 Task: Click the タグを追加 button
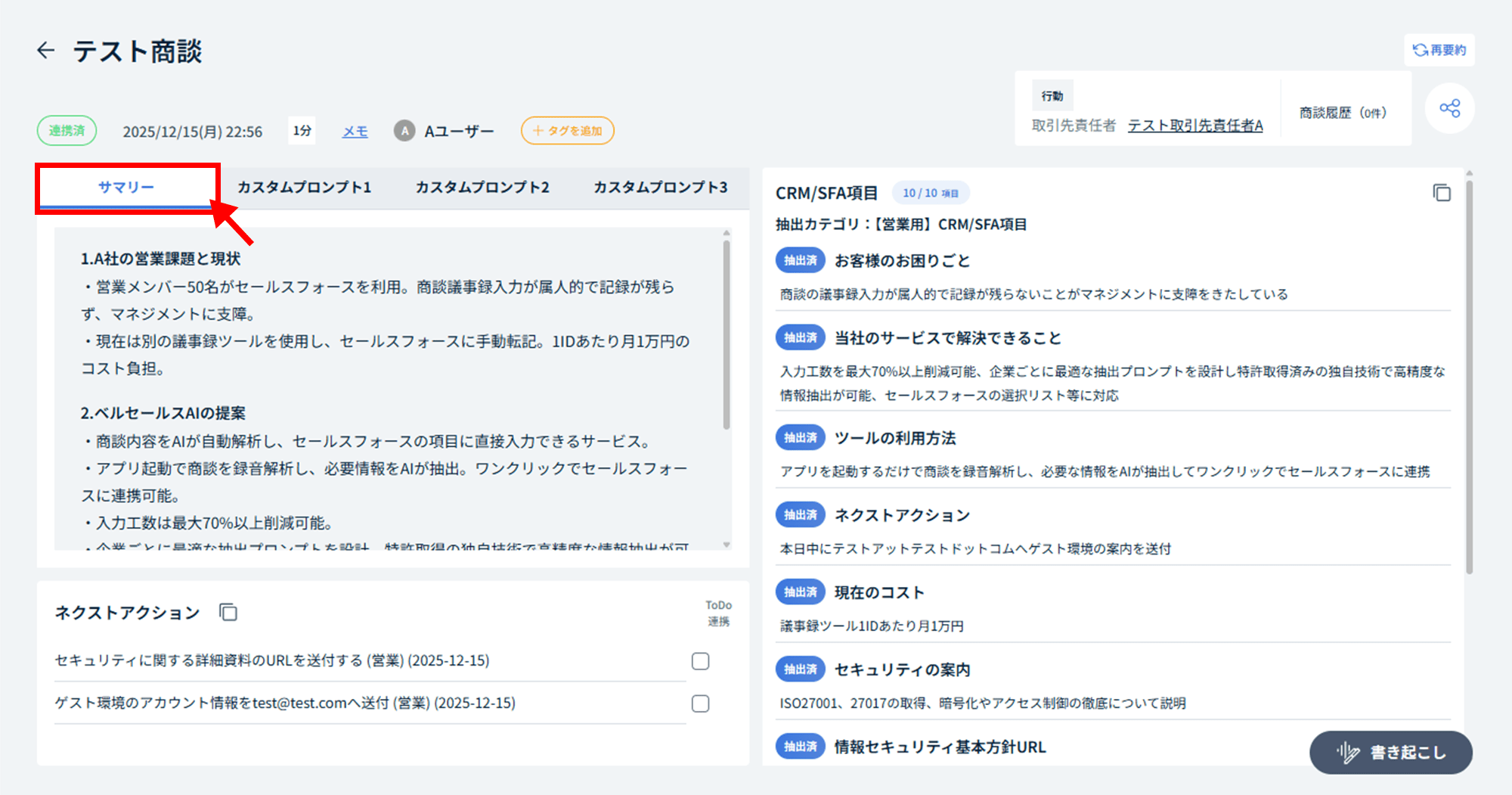point(568,131)
